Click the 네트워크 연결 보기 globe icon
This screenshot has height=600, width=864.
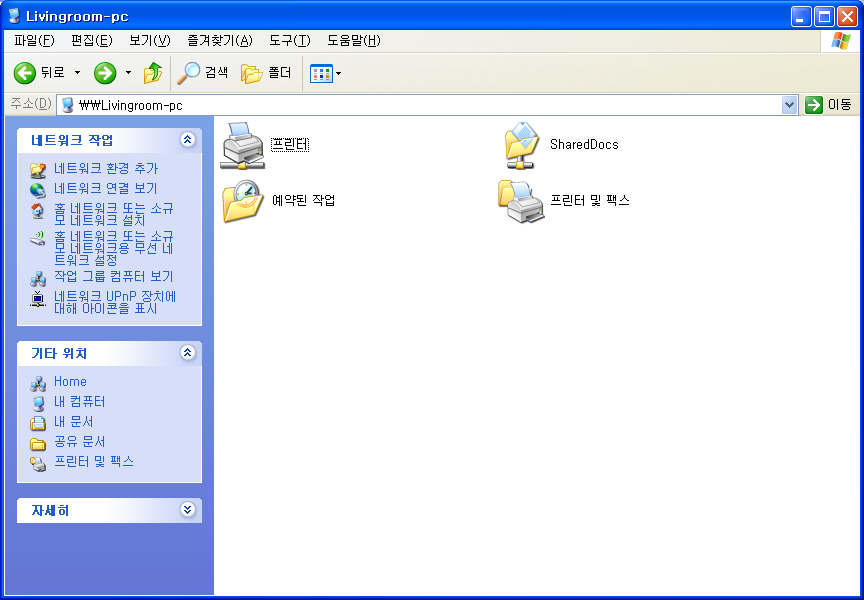coord(37,190)
